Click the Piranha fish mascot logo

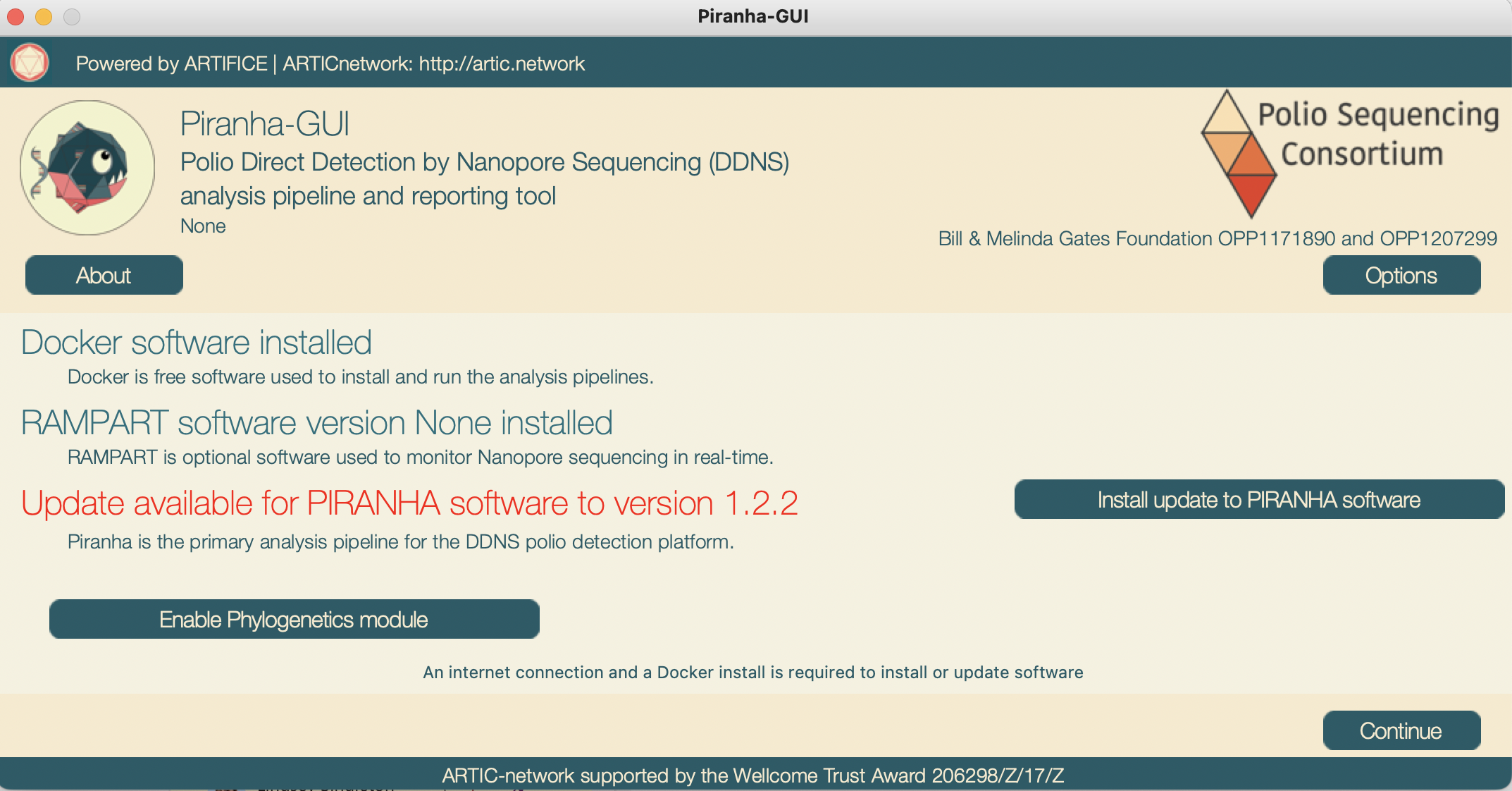click(x=87, y=168)
